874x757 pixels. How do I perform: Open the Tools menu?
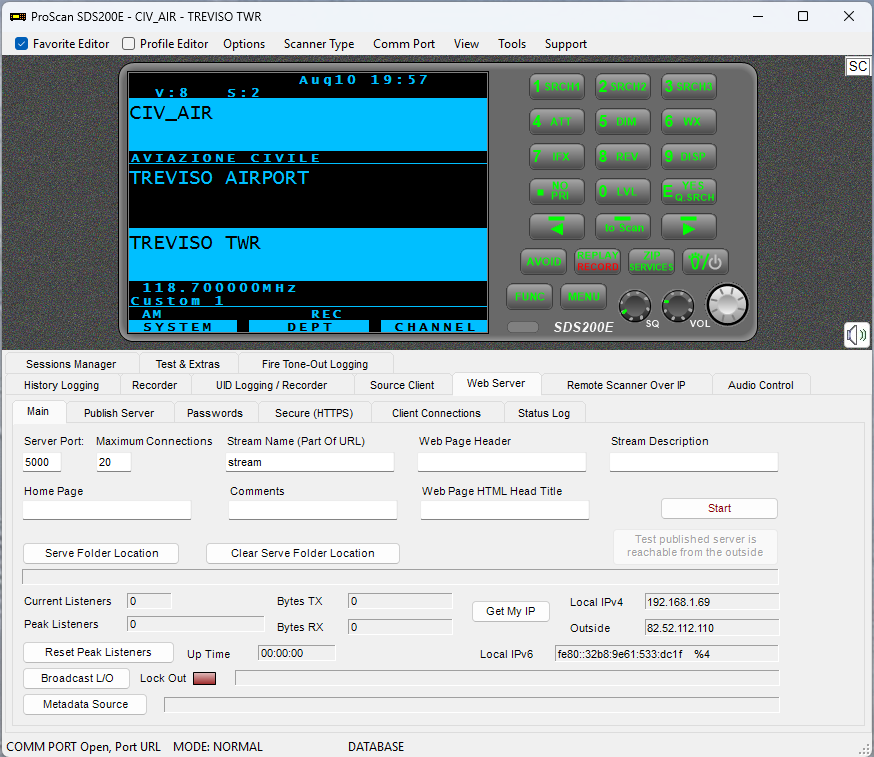(x=512, y=44)
